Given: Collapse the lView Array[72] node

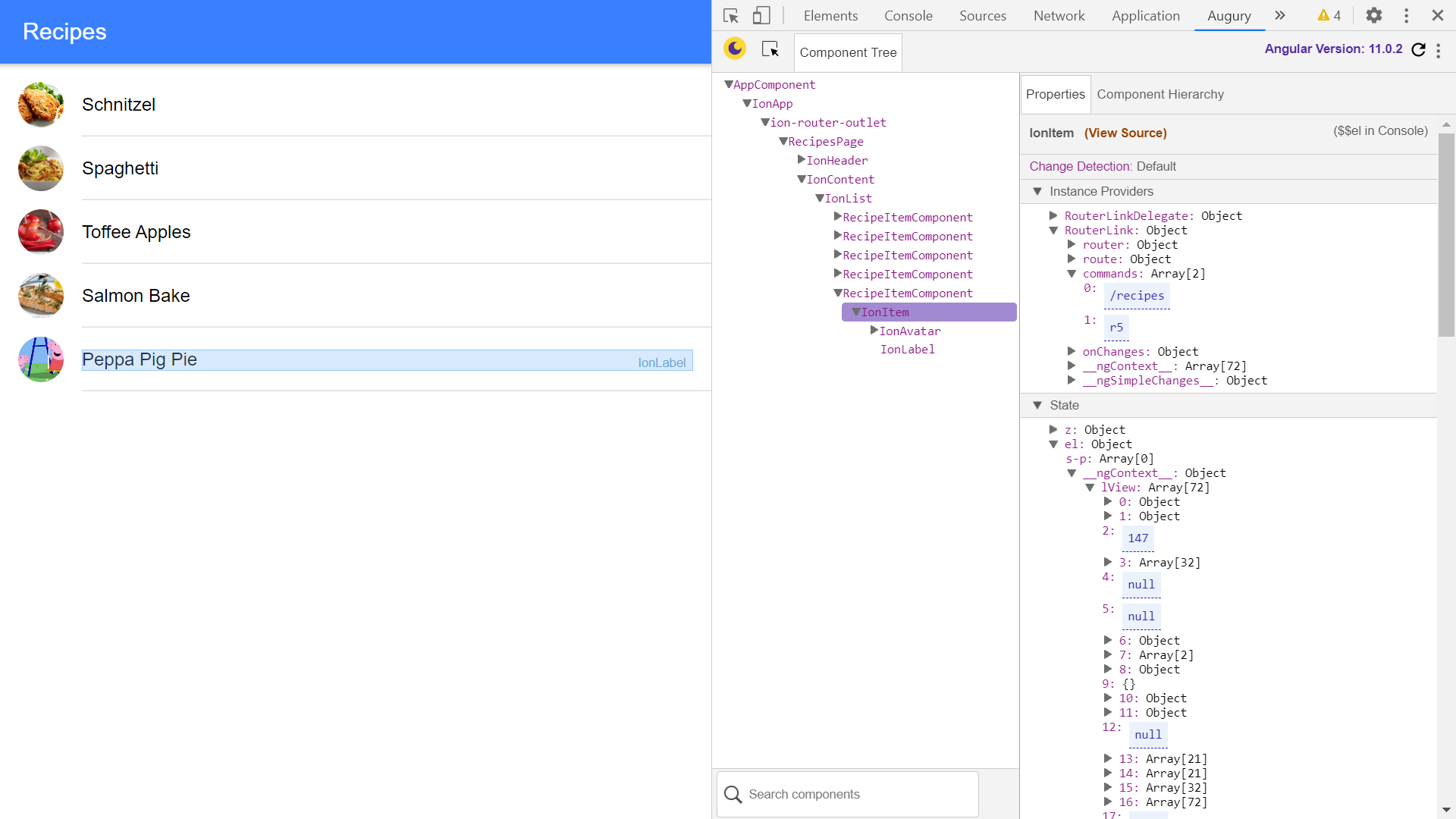Looking at the screenshot, I should pyautogui.click(x=1090, y=487).
